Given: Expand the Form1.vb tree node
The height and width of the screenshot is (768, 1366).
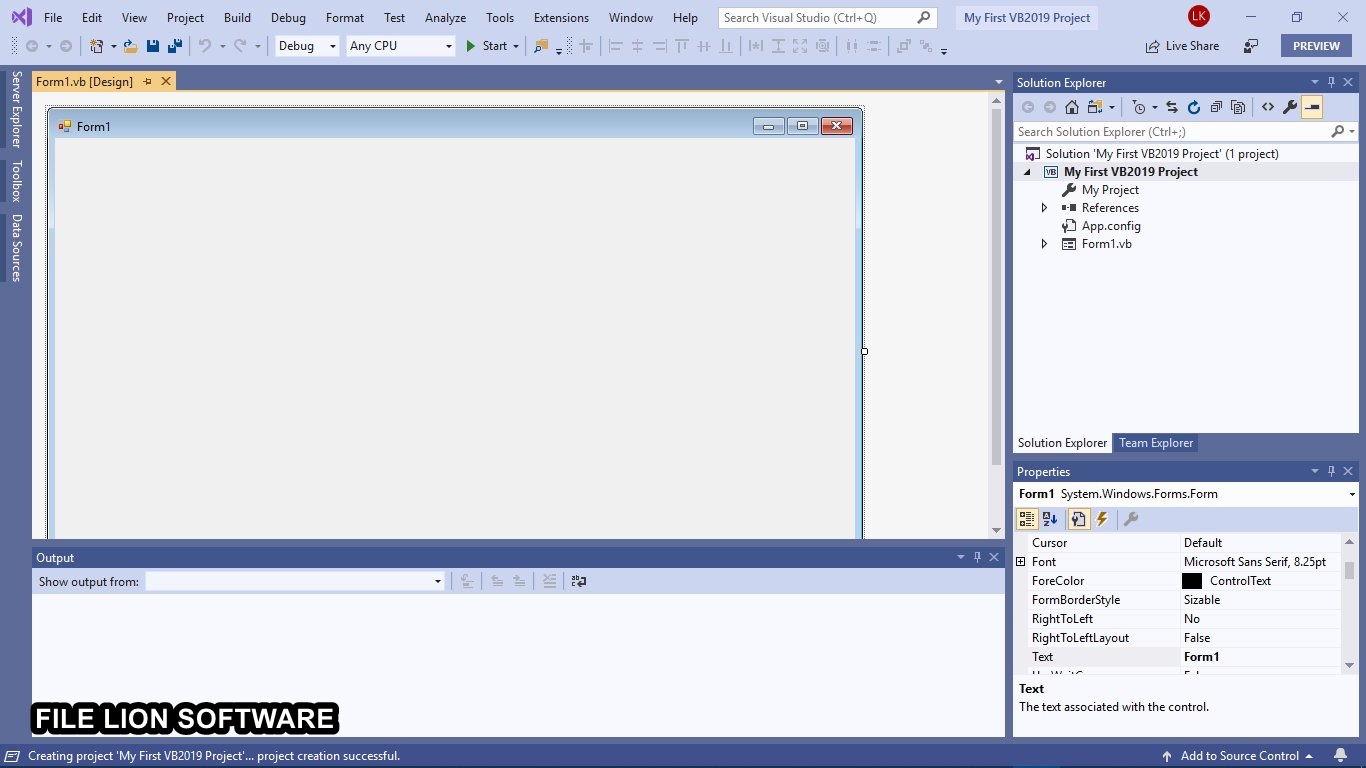Looking at the screenshot, I should click(1044, 243).
